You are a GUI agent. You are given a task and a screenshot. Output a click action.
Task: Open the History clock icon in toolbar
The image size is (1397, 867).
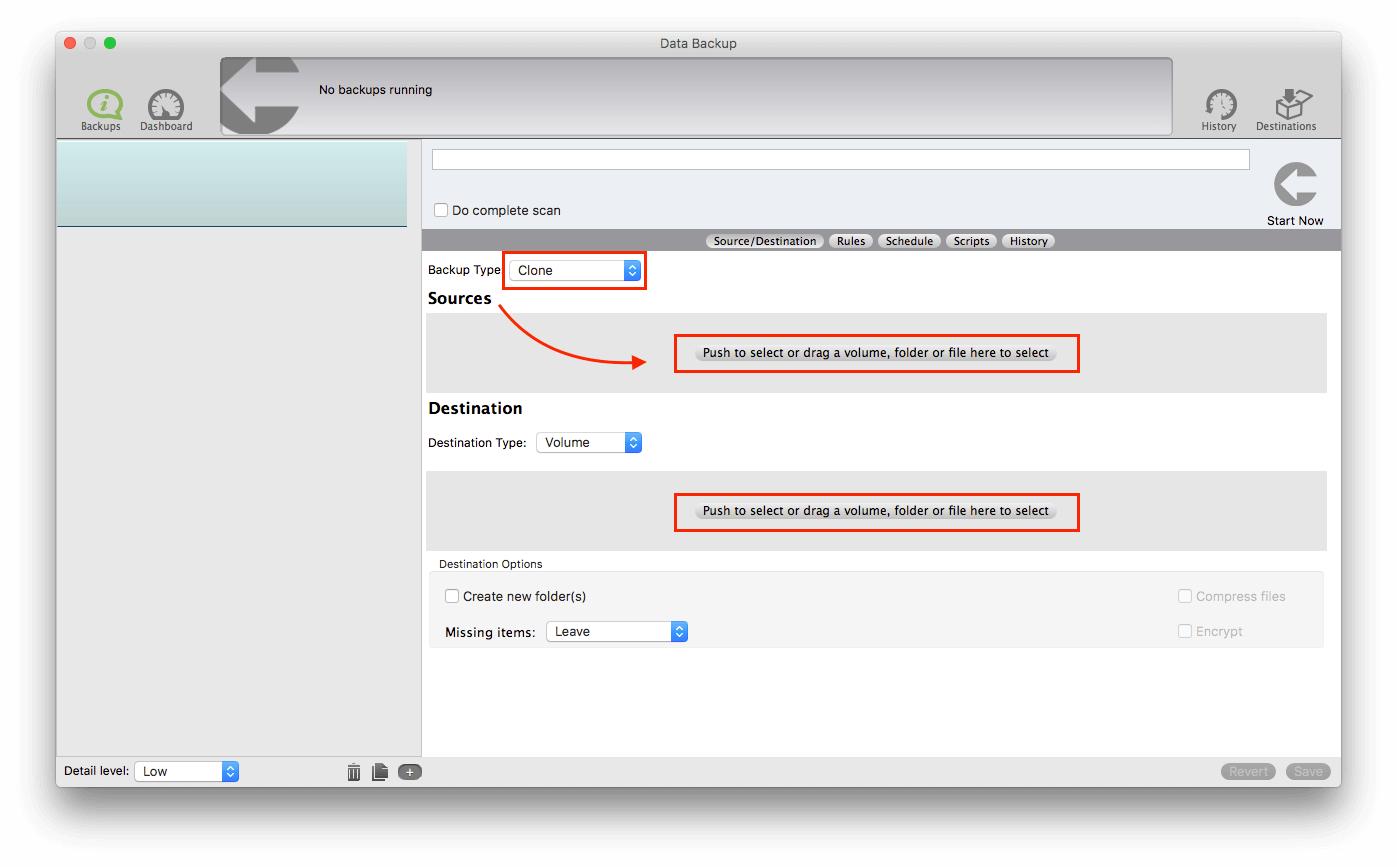(1219, 106)
